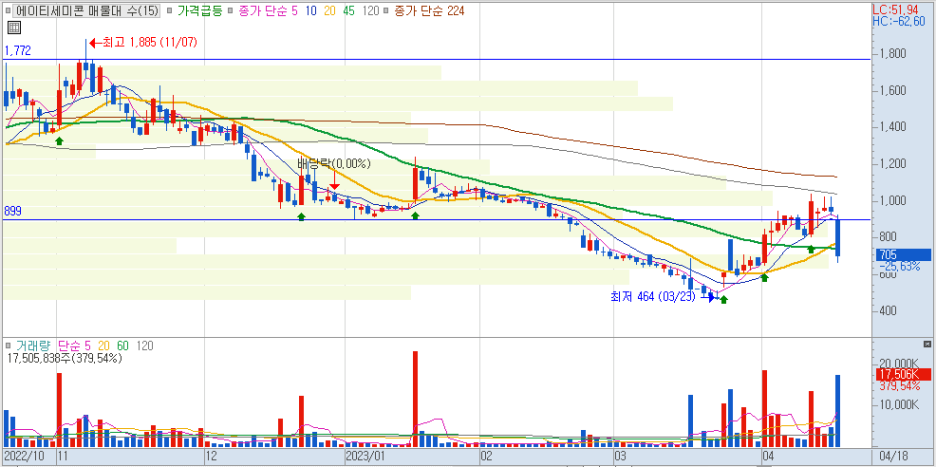Select the blue 10-period moving average label
936x467 pixels.
pyautogui.click(x=311, y=11)
